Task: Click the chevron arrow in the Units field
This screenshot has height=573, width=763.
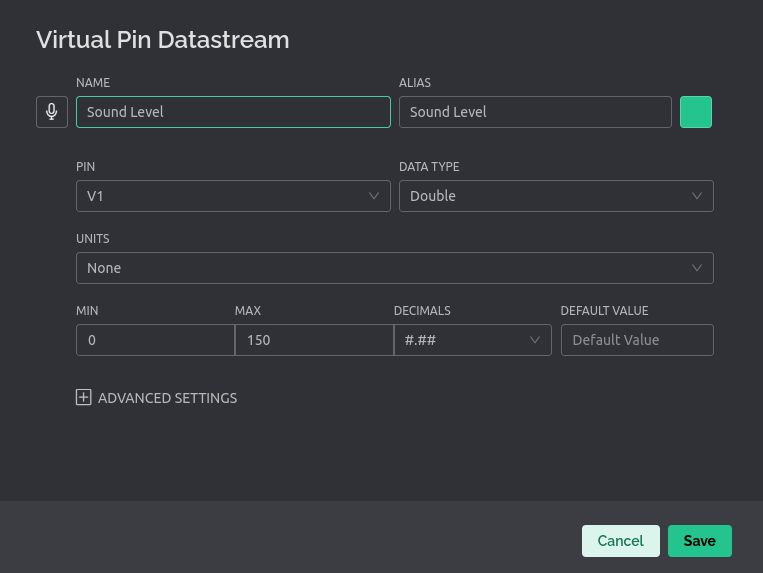Action: tap(698, 268)
